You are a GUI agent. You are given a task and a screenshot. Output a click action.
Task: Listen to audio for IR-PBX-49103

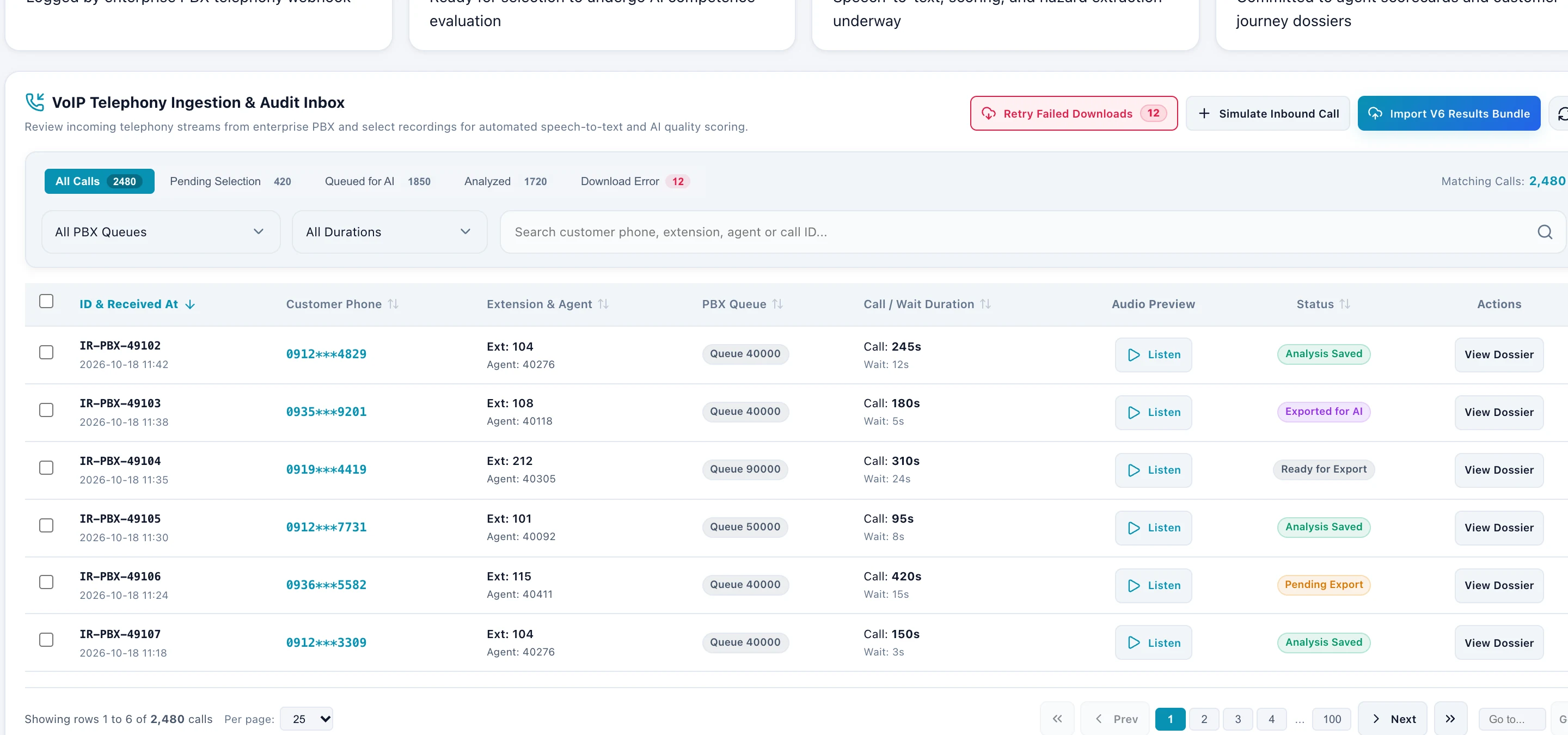point(1154,413)
